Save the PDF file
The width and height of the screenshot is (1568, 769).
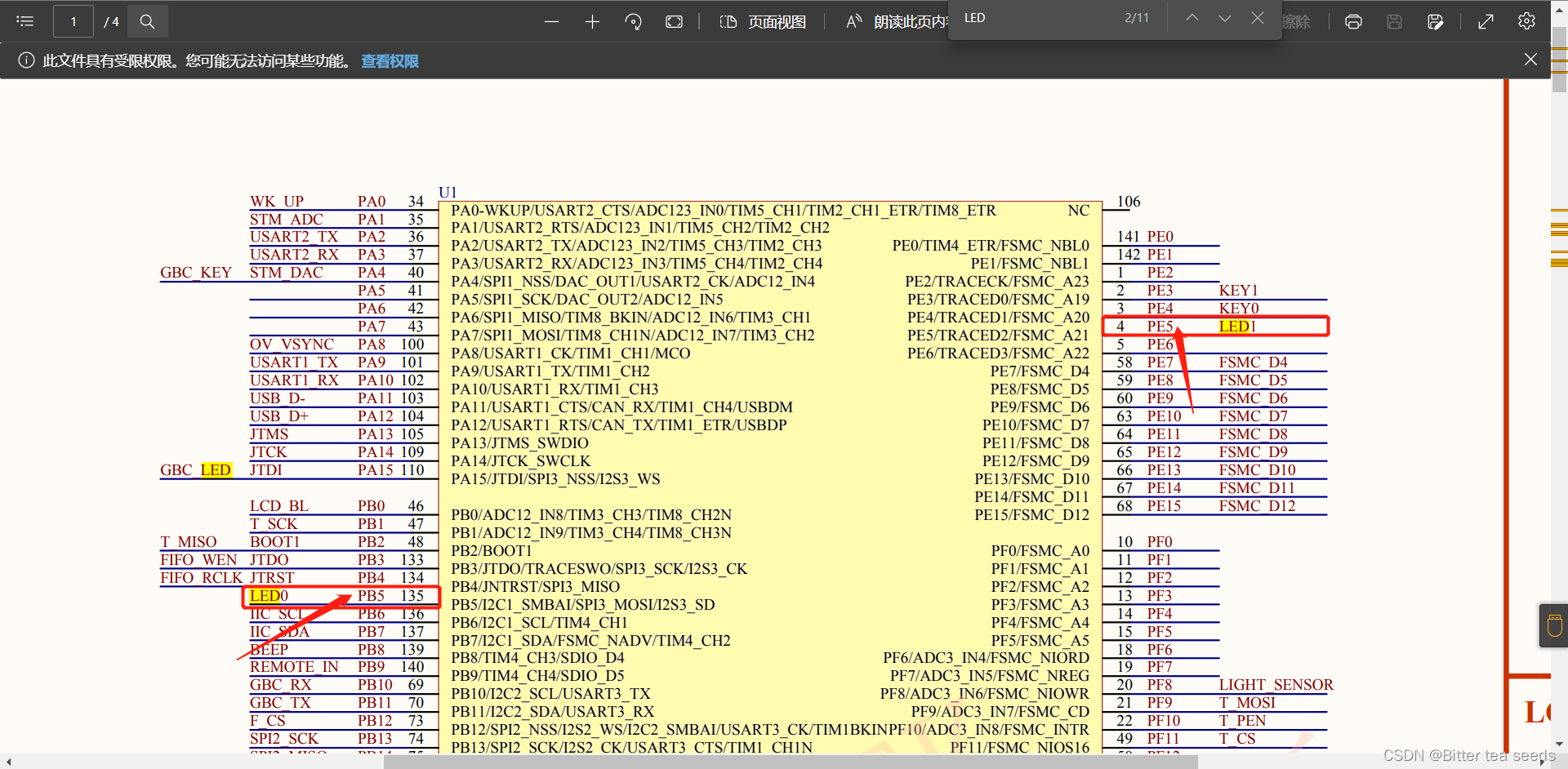coord(1395,22)
